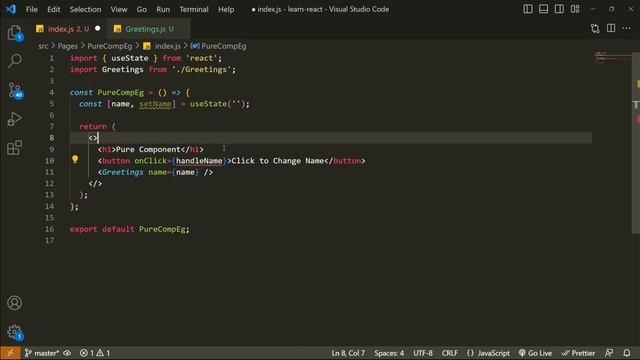Click 'Pure Component' heading text
The image size is (640, 360).
click(x=148, y=149)
